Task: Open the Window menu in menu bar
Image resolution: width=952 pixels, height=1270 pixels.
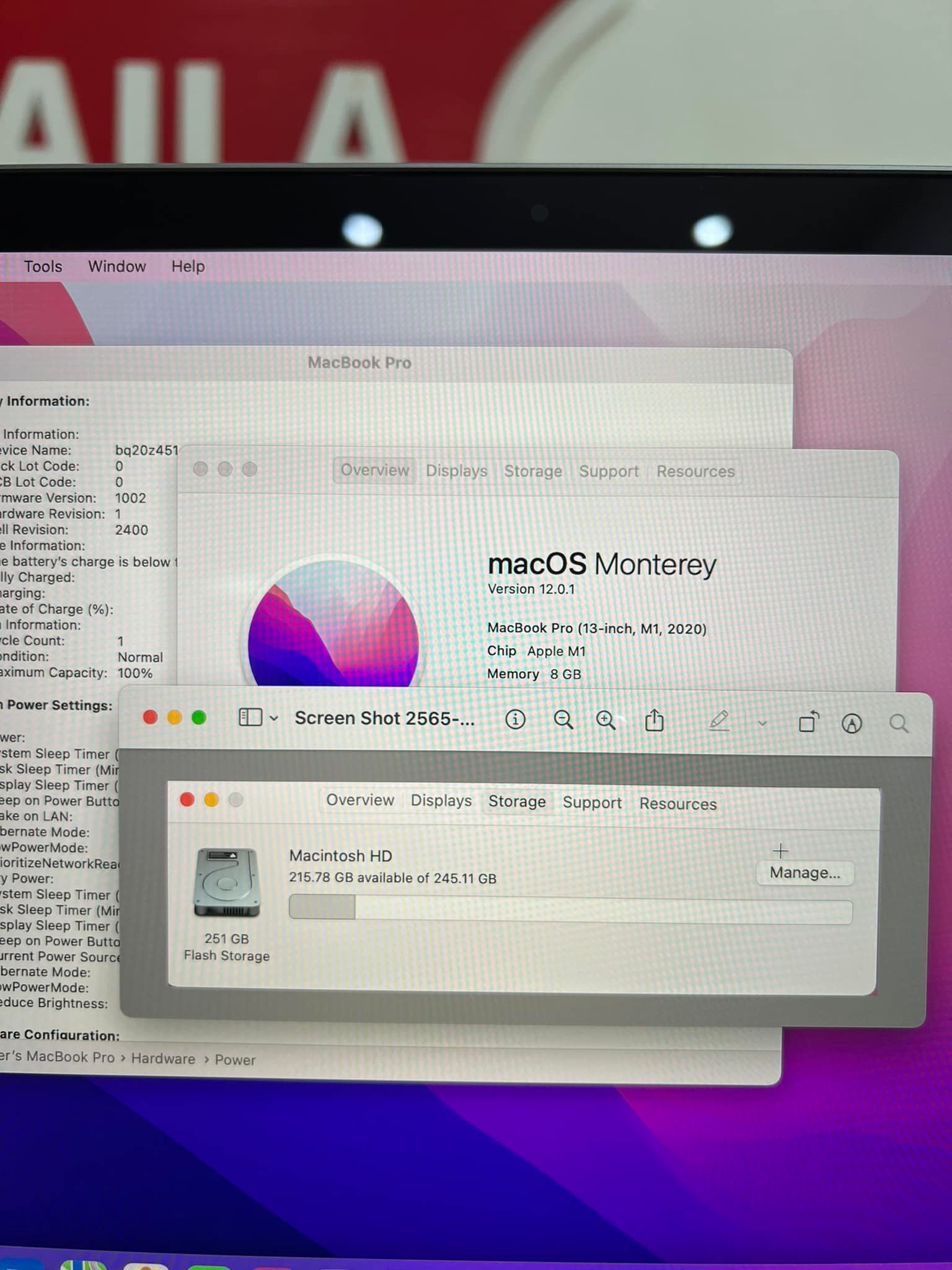Action: (x=117, y=267)
